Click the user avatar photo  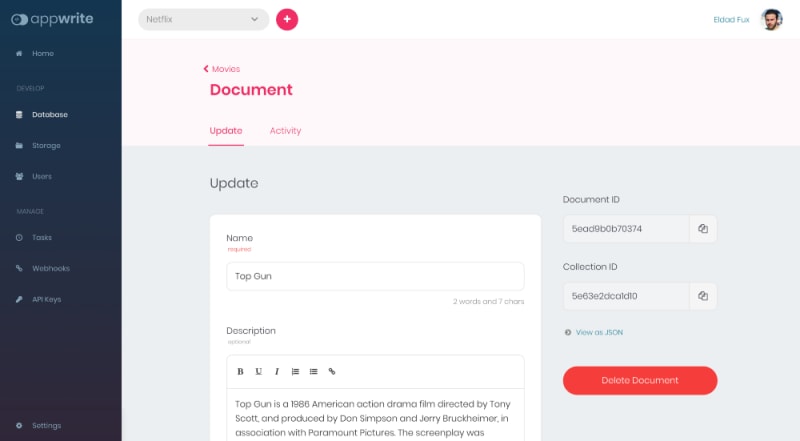[771, 19]
